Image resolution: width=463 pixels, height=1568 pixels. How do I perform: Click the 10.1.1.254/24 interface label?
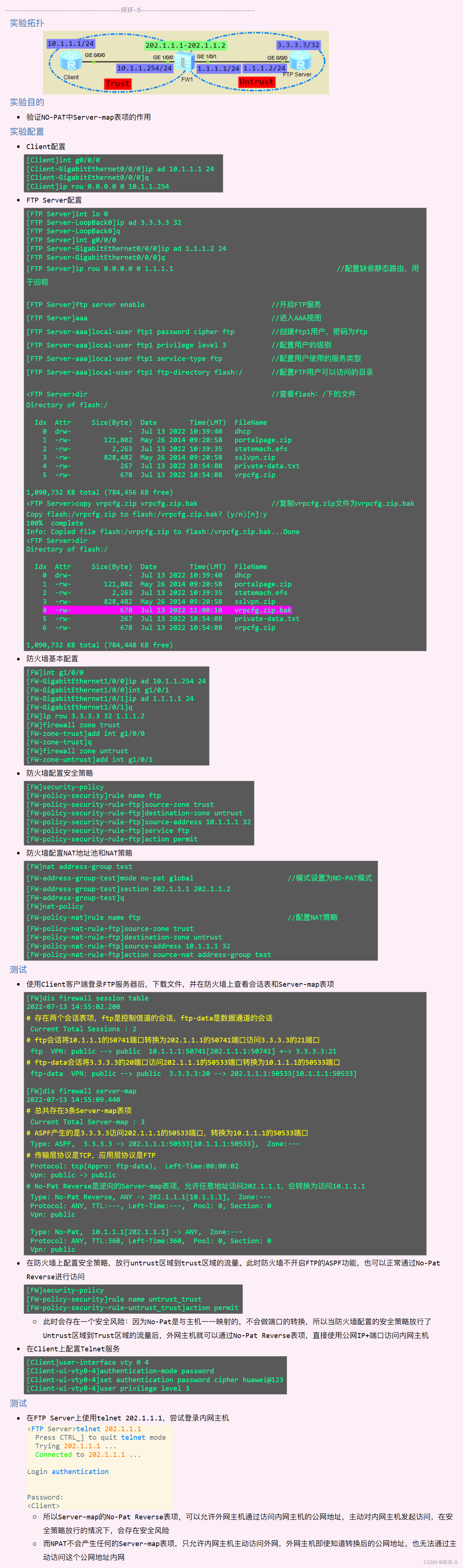tap(144, 68)
